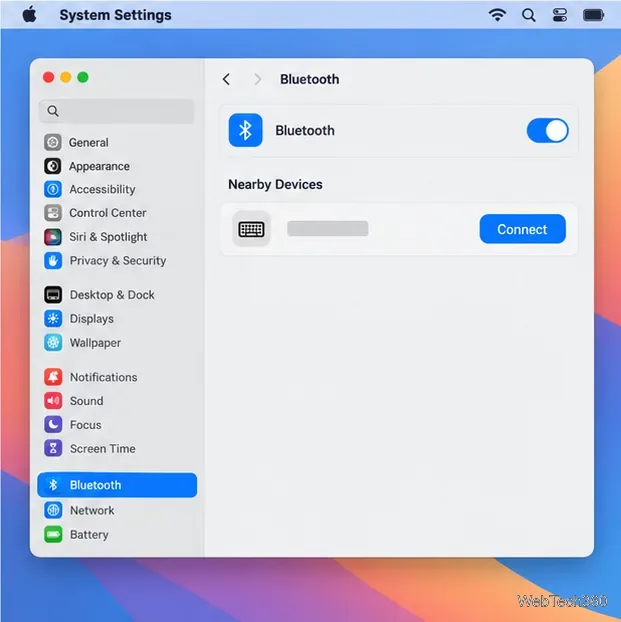The width and height of the screenshot is (621, 622).
Task: Click the Sound speaker icon
Action: coord(53,401)
